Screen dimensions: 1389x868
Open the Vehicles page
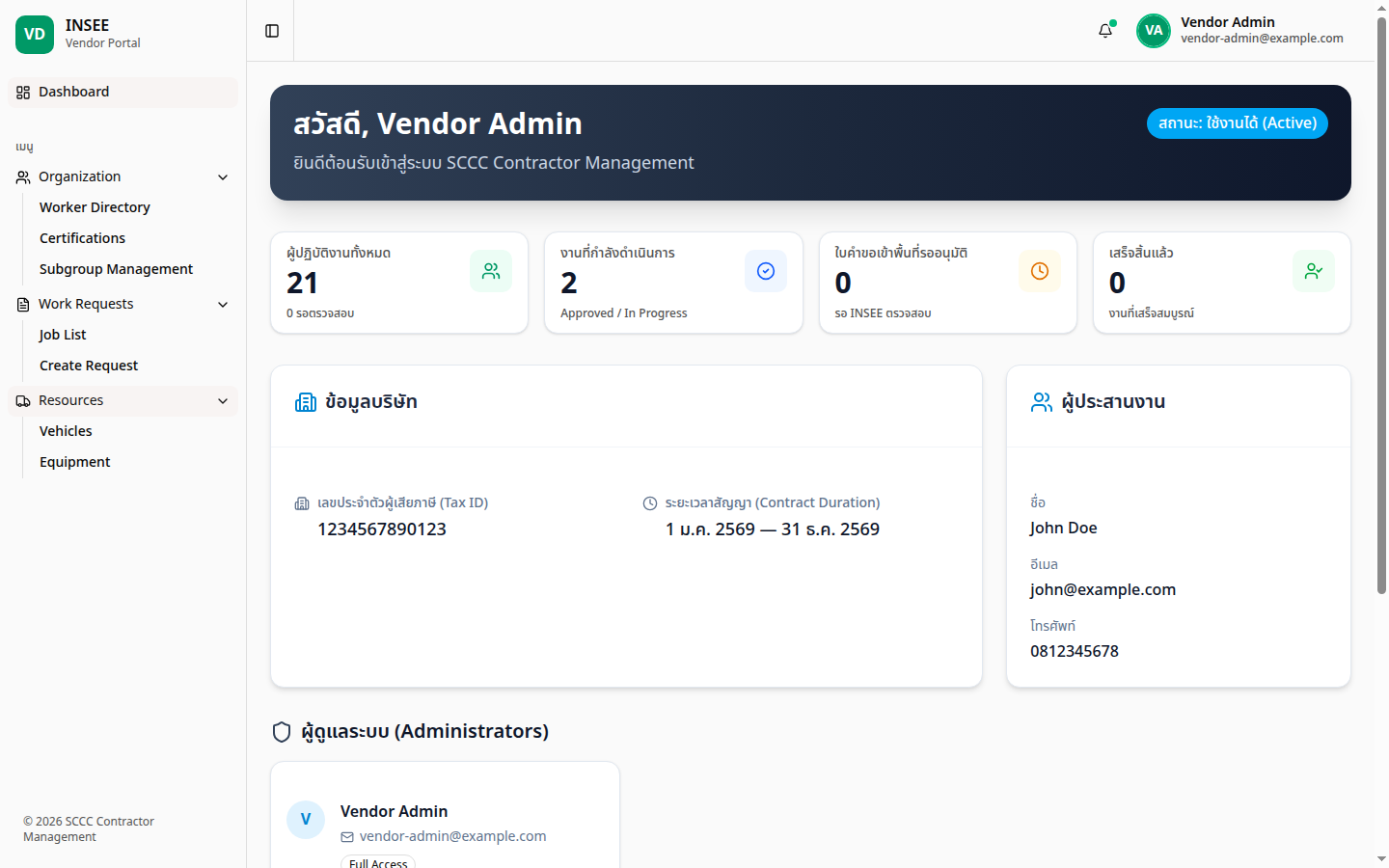point(66,431)
